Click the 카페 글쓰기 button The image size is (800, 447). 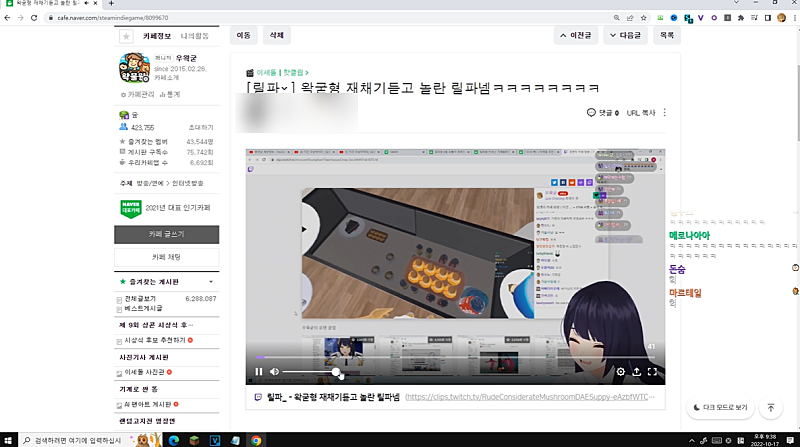pyautogui.click(x=166, y=234)
